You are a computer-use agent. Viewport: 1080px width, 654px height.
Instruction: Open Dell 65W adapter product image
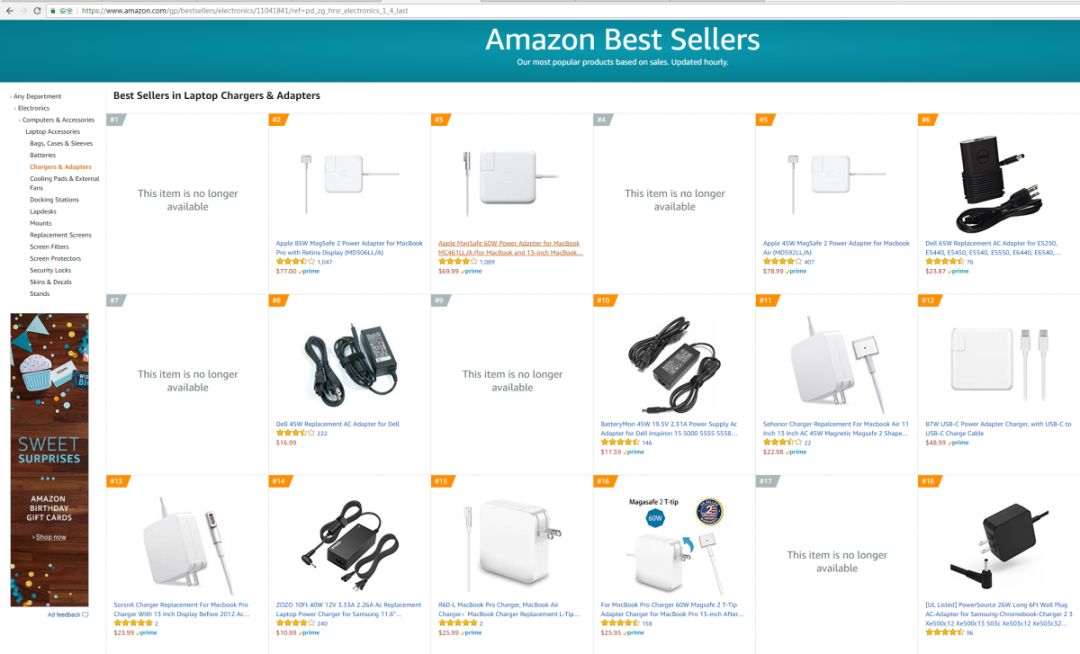click(x=998, y=183)
